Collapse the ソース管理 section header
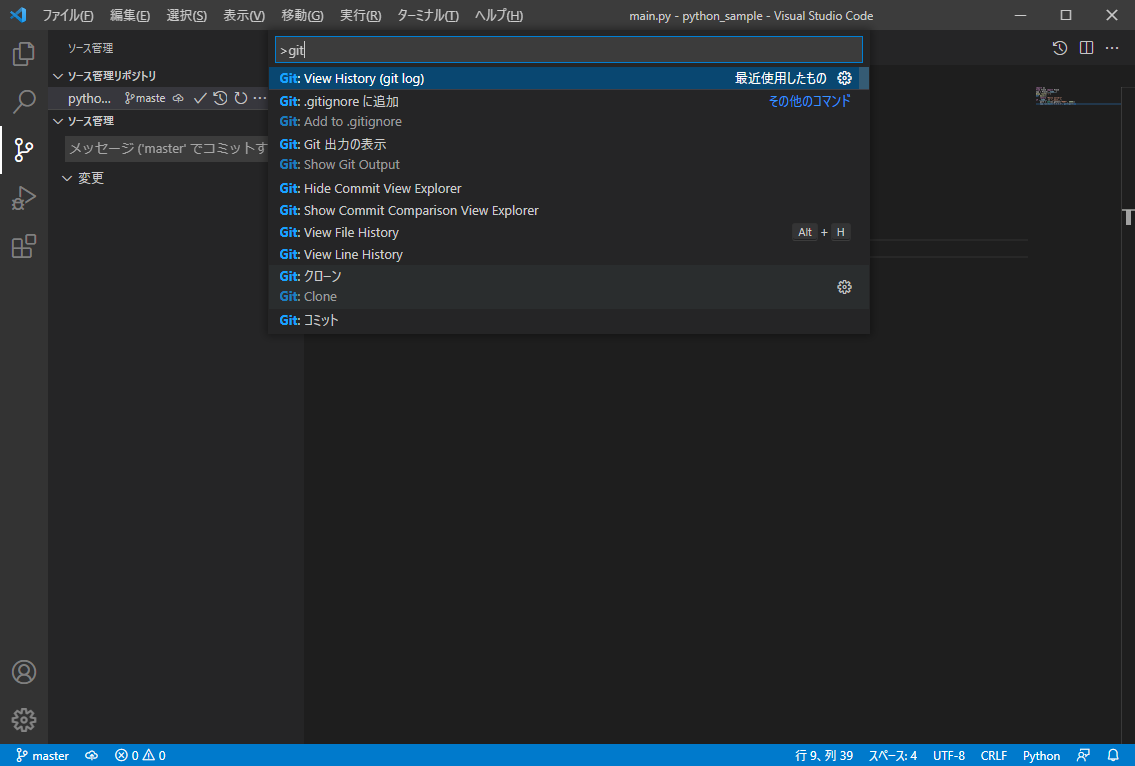Viewport: 1135px width, 766px height. tap(58, 121)
